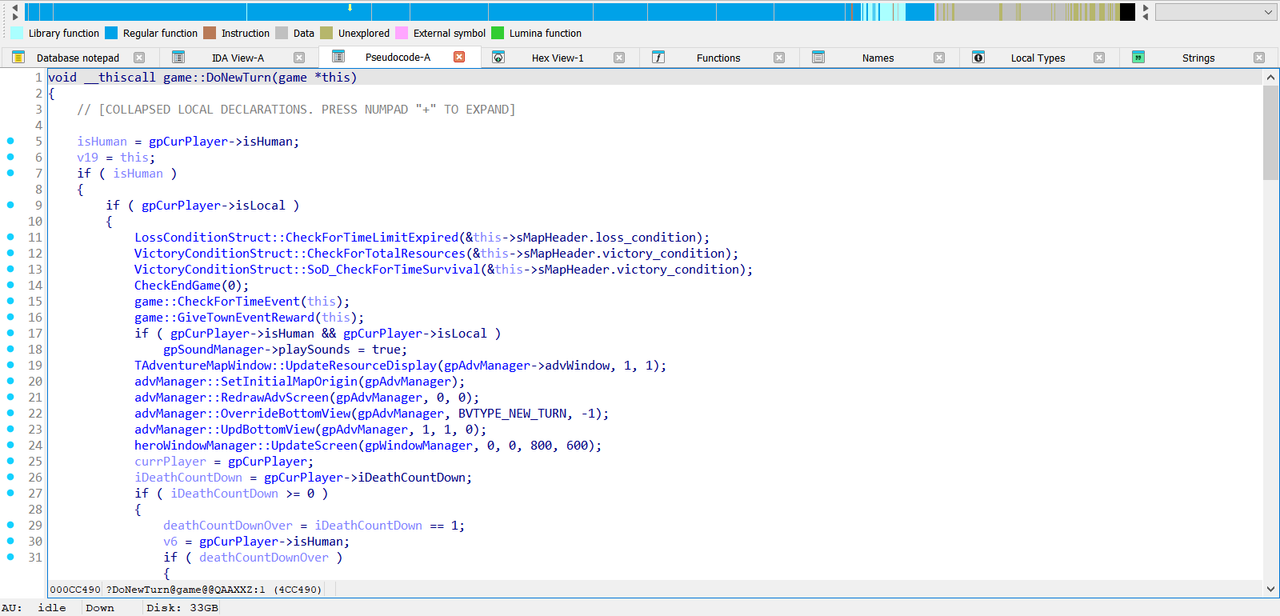Click the Lumina function color swatch
1280x616 pixels.
coord(498,33)
